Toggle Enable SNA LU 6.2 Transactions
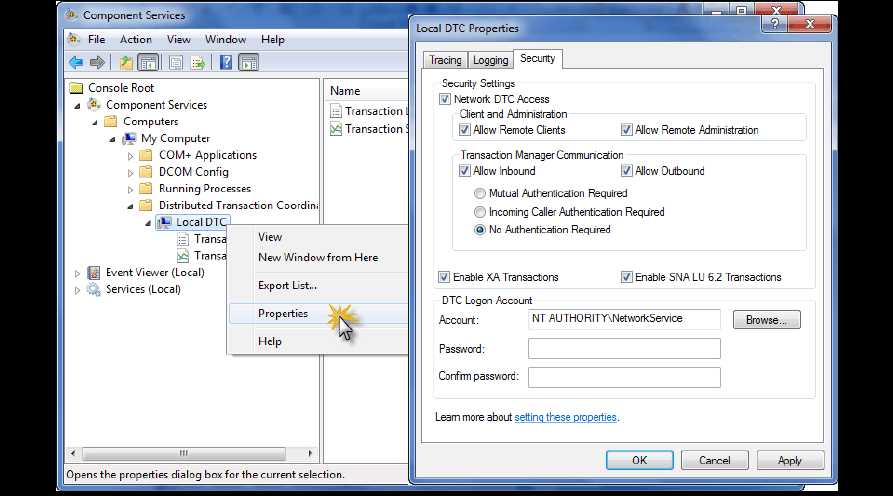 point(626,277)
